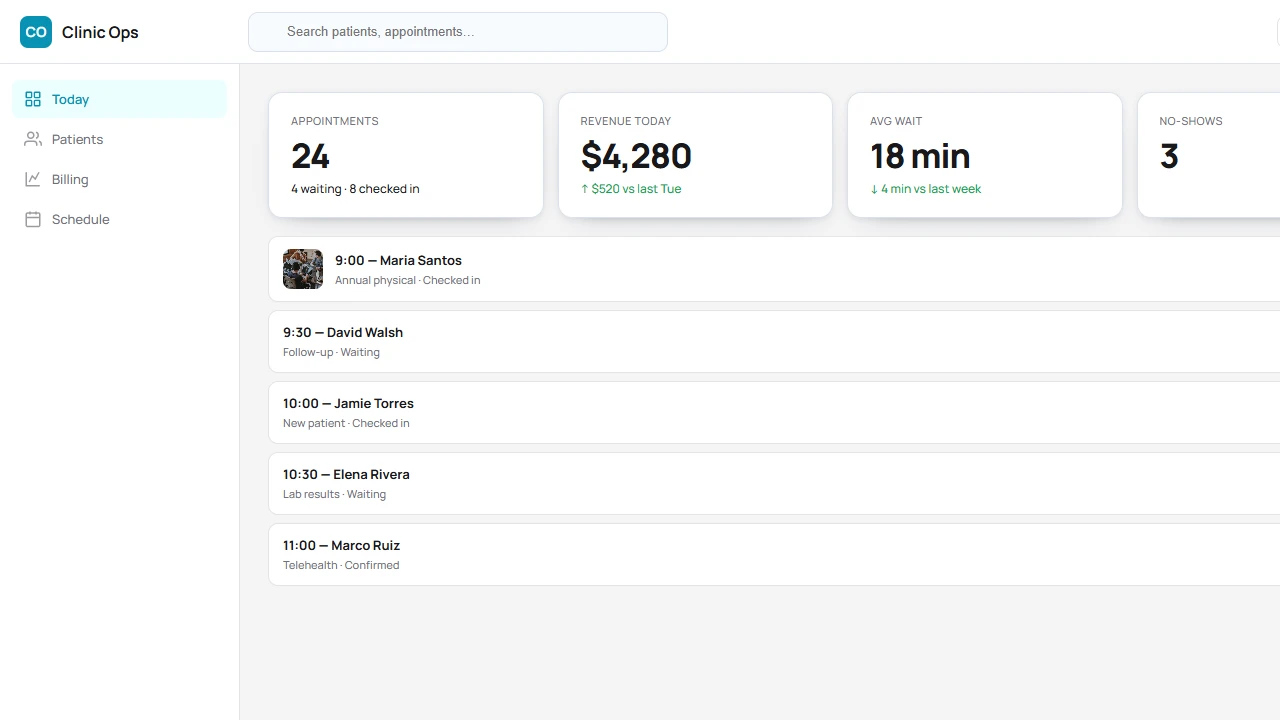Select the 10:00 — Jamie Torres appointment
1280x720 pixels.
[x=774, y=412]
